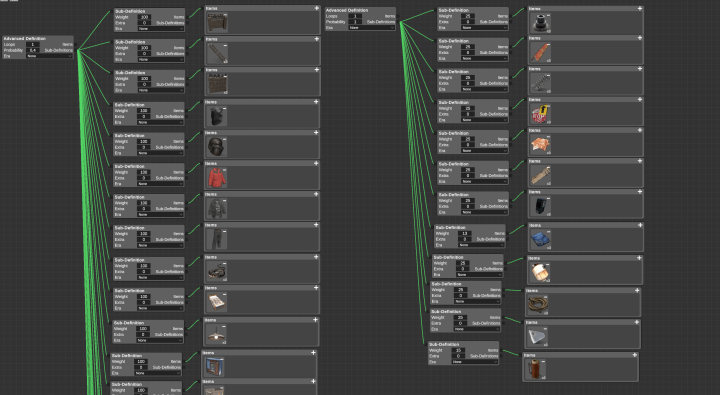Add an item to the blue tarp Items panel
The image size is (720, 395).
640,225
